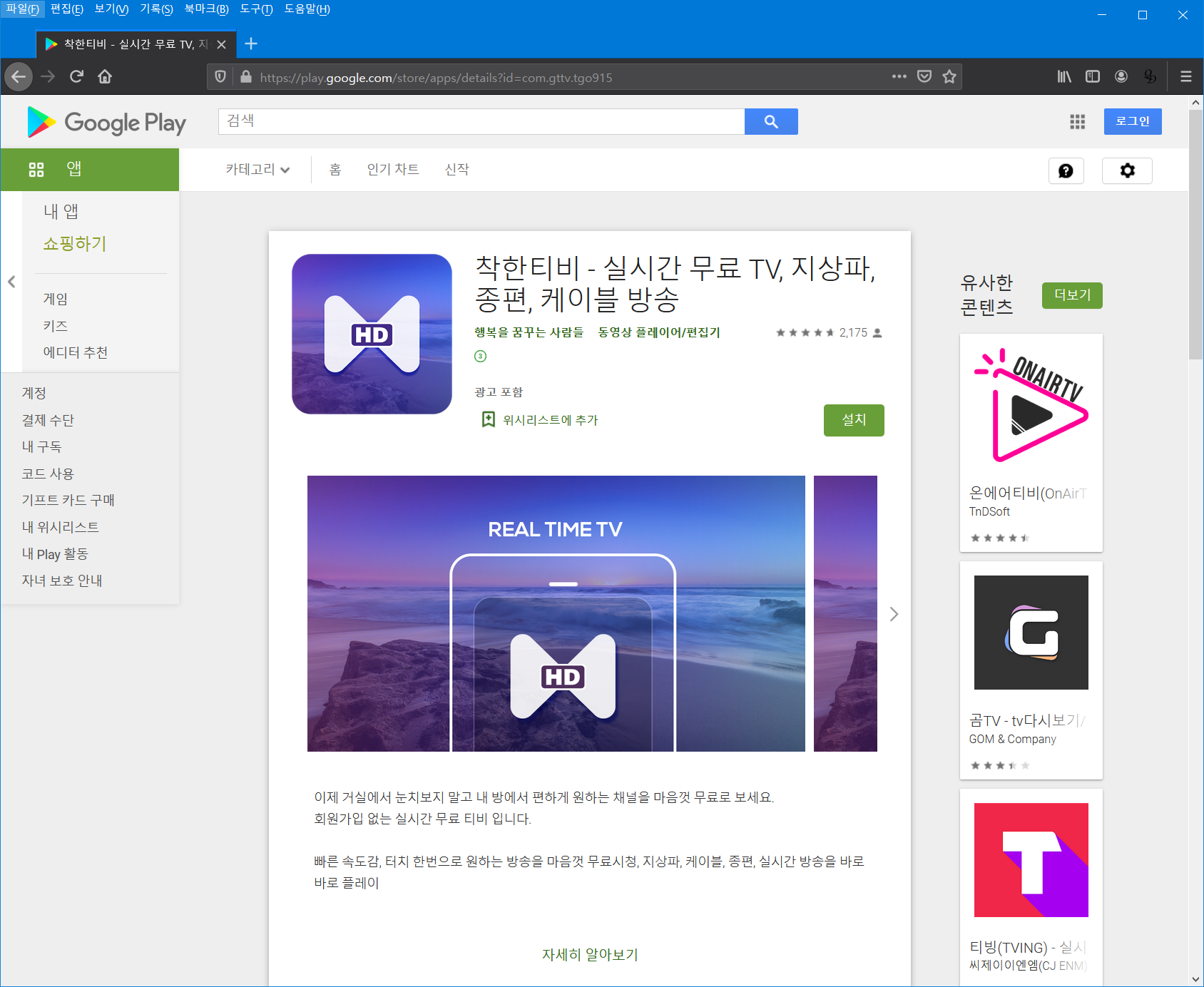This screenshot has height=987, width=1204.
Task: Click the Google Play logo
Action: (x=106, y=122)
